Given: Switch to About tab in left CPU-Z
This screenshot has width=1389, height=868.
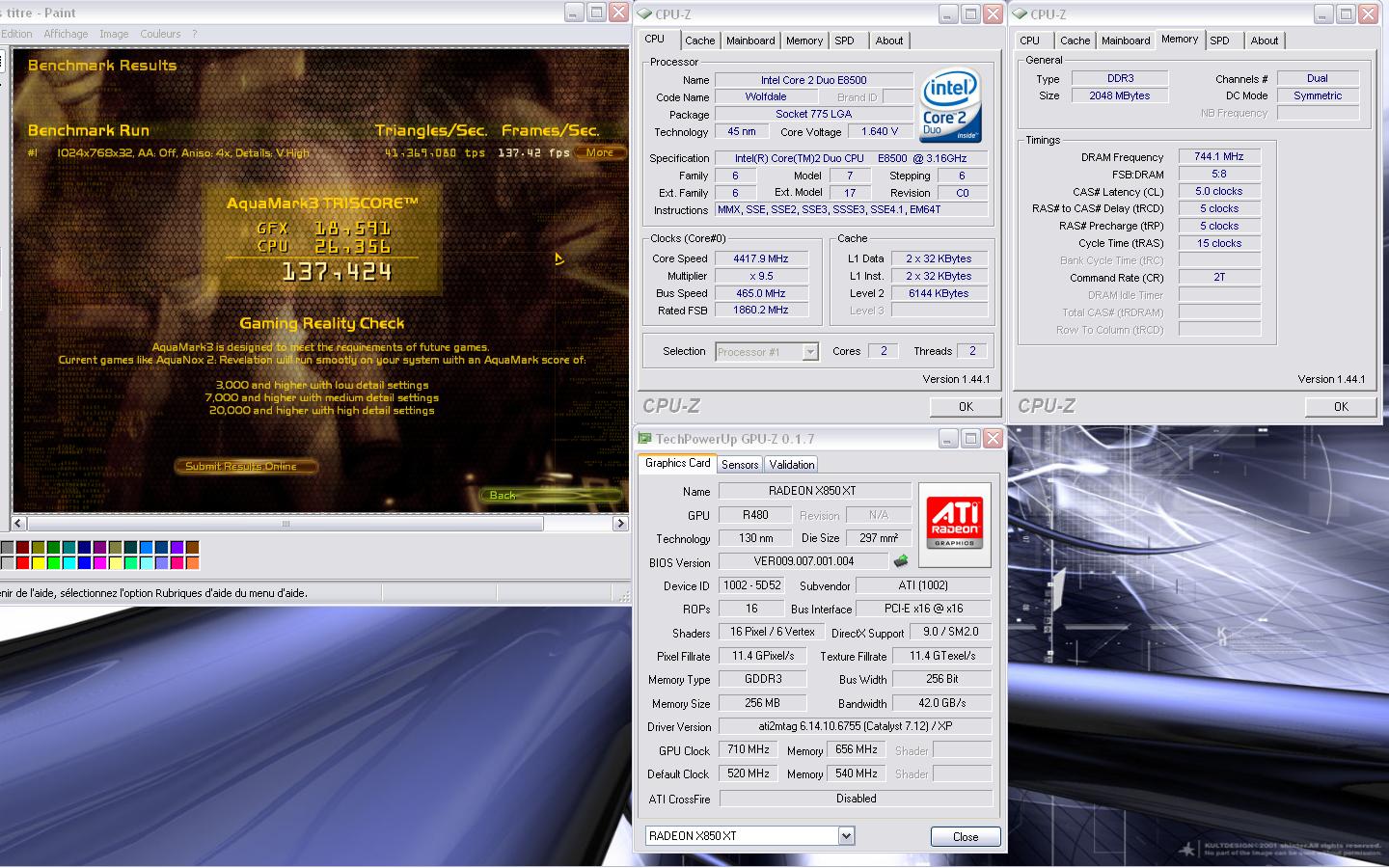Looking at the screenshot, I should click(x=889, y=41).
